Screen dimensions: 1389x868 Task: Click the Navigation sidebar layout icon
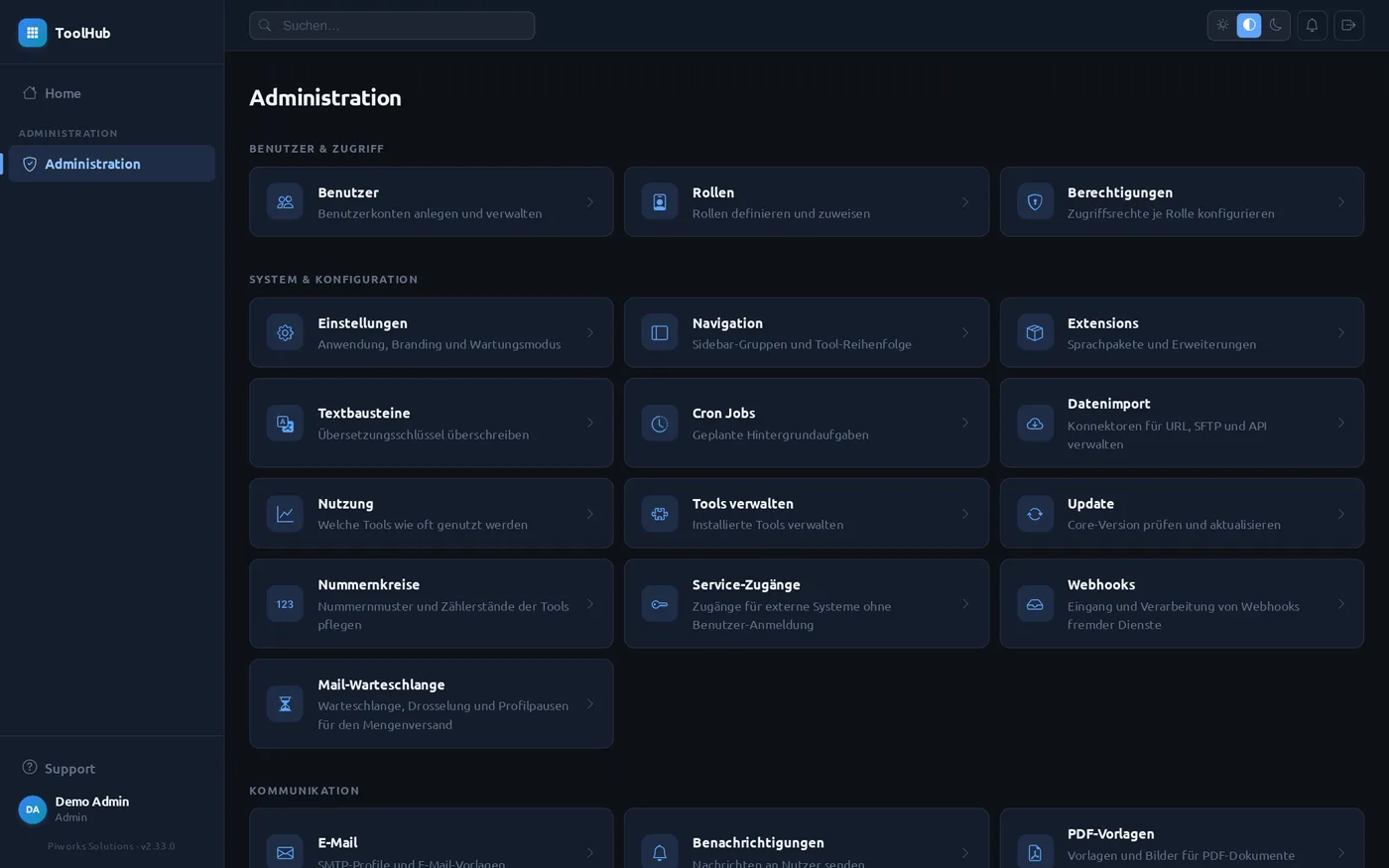click(660, 333)
